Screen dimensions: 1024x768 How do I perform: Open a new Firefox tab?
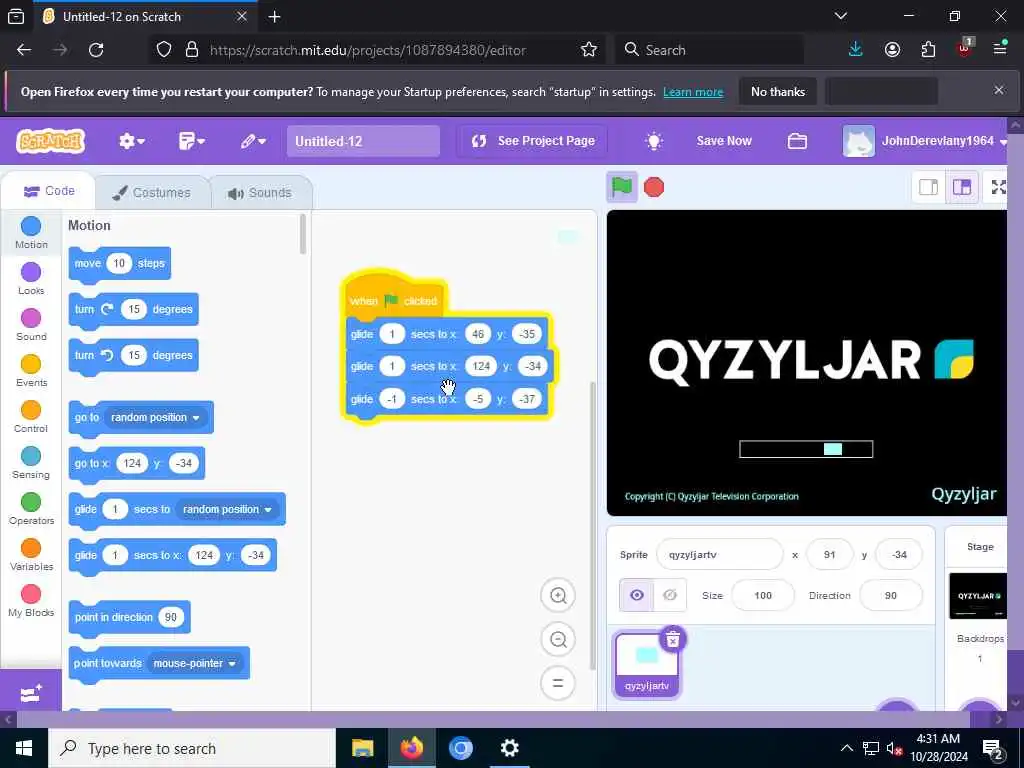[x=274, y=17]
